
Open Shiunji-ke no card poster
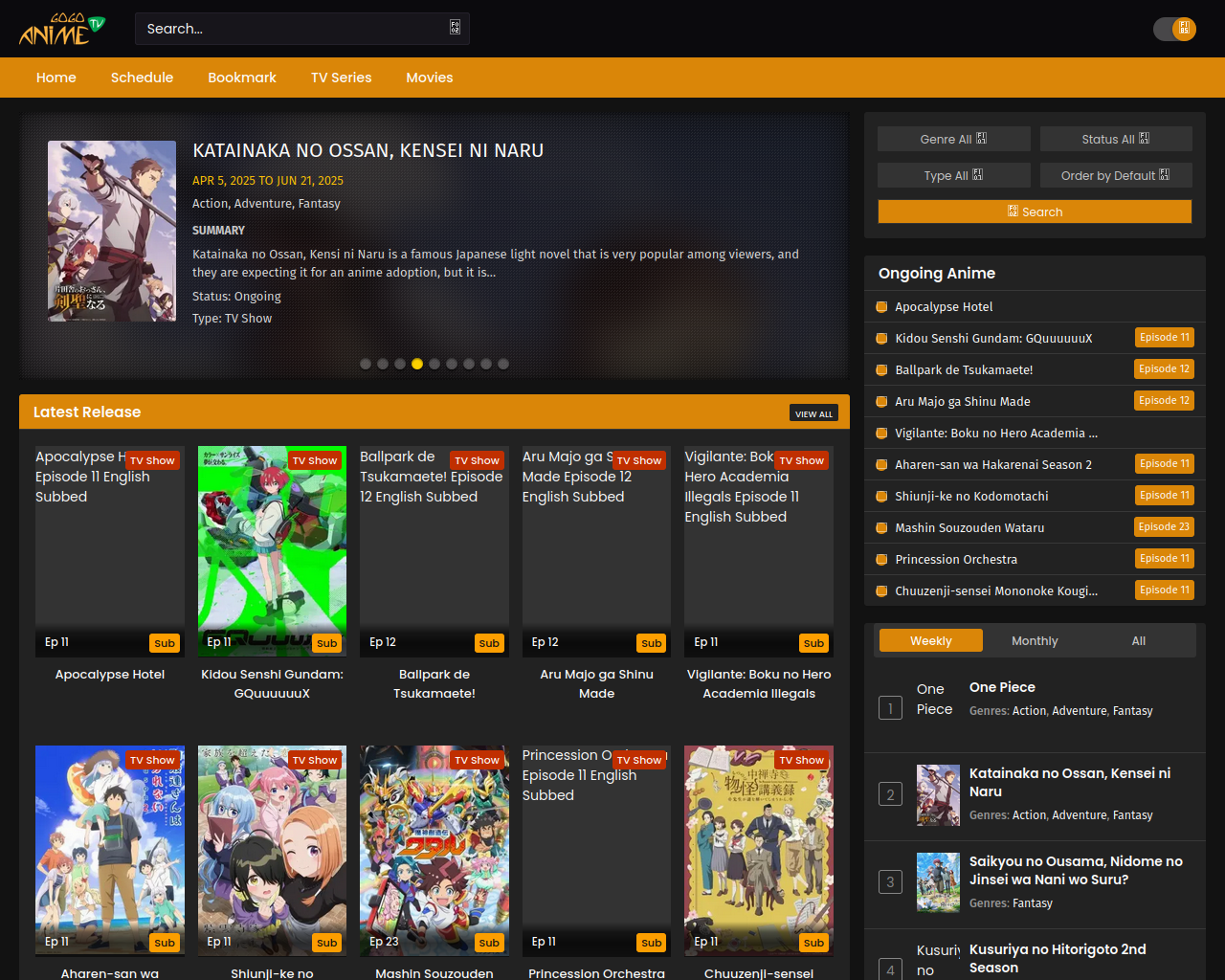click(x=273, y=851)
